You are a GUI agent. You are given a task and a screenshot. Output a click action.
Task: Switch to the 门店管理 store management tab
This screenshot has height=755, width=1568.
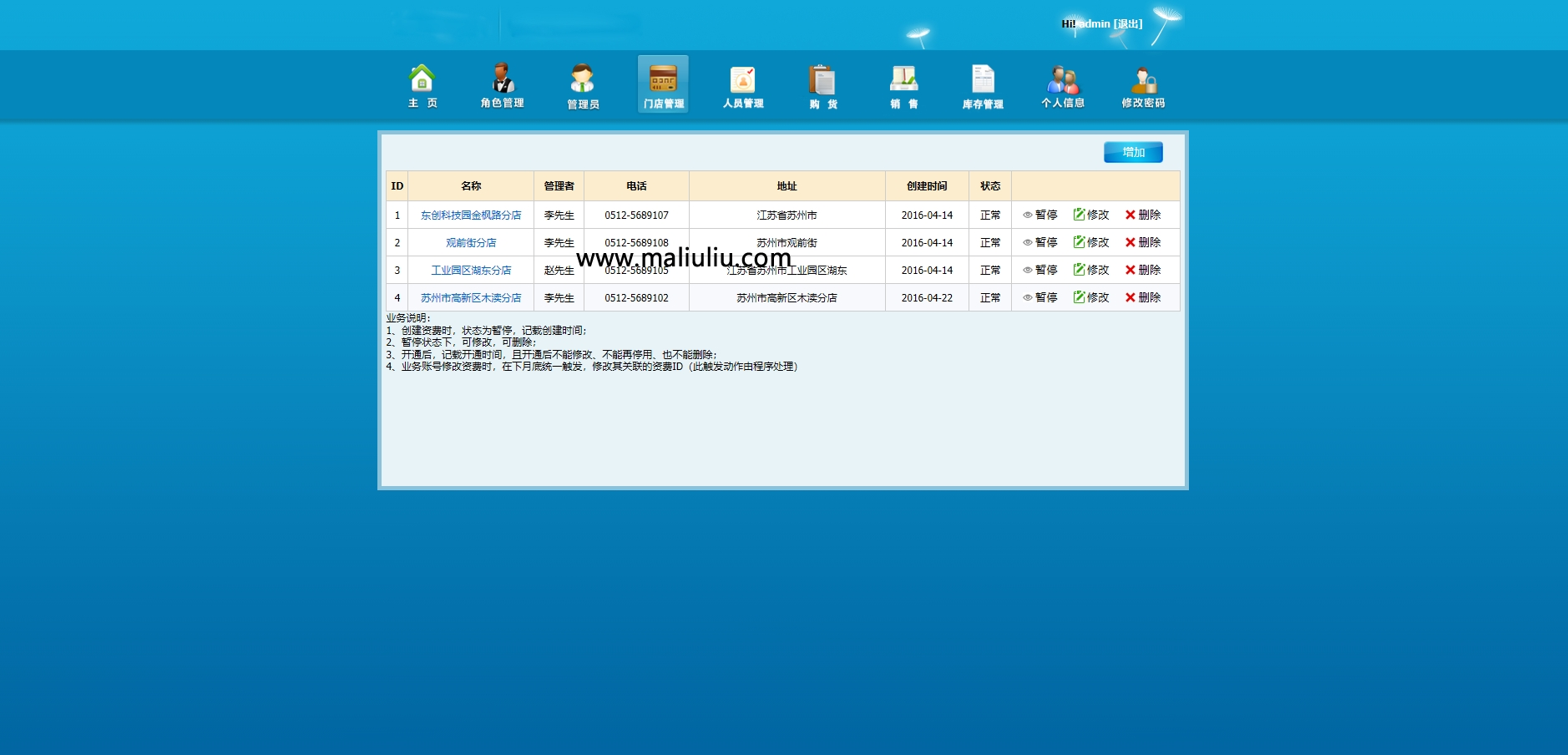point(663,84)
